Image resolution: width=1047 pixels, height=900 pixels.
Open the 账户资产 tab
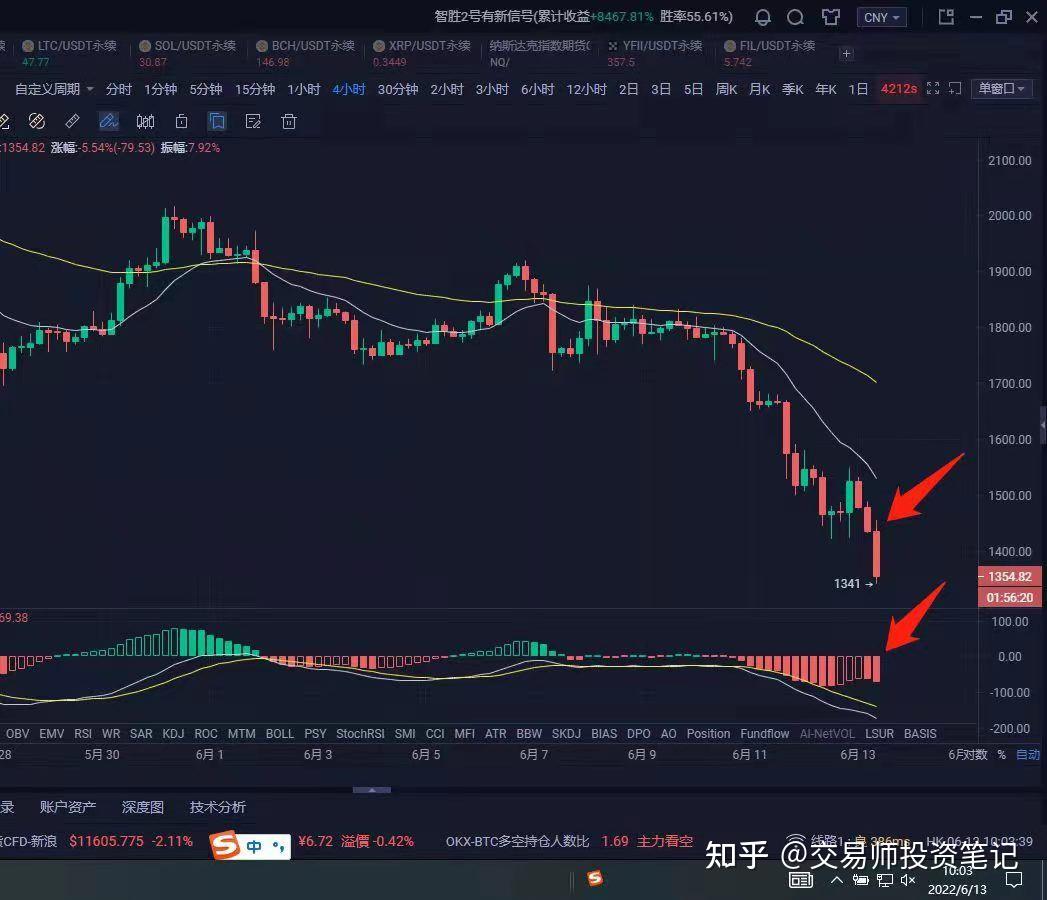pyautogui.click(x=67, y=807)
